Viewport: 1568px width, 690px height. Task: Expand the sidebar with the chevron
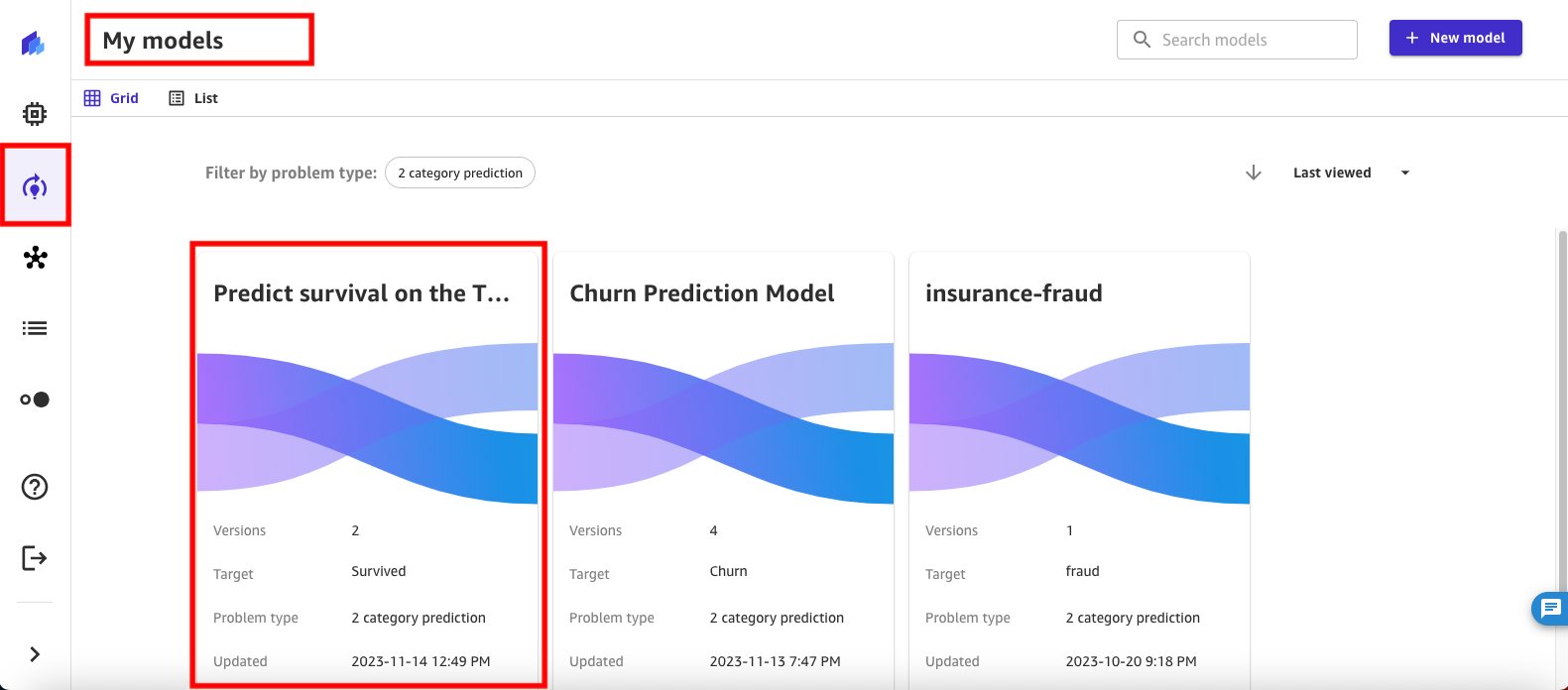[35, 654]
